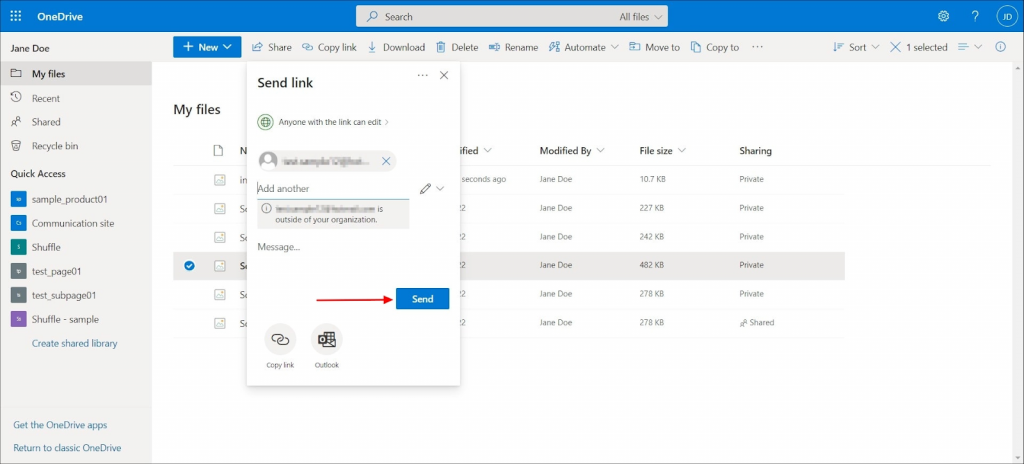Viewport: 1024px width, 464px height.
Task: Click the Outlook icon in Send link dialog
Action: pyautogui.click(x=327, y=340)
